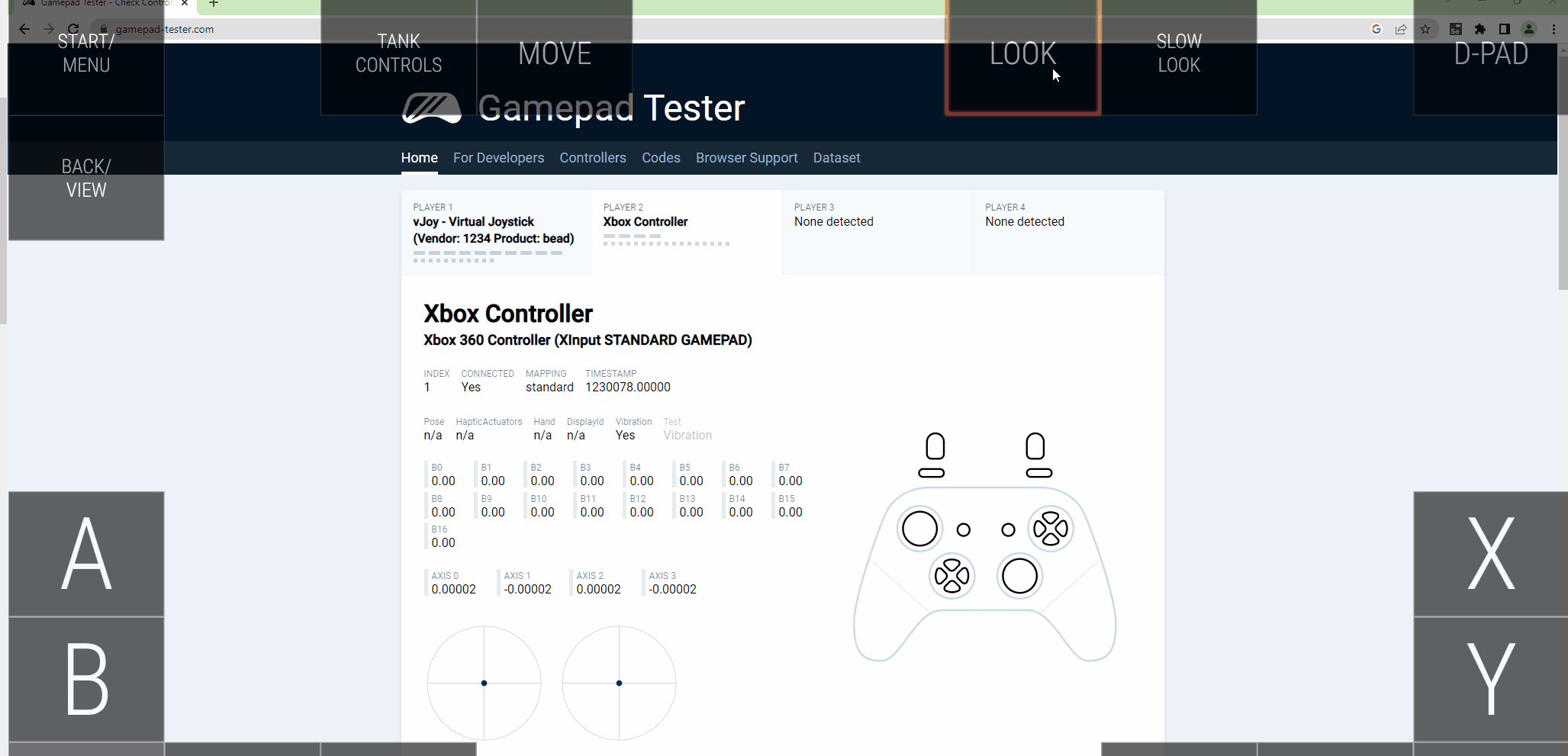Open the Dataset page
The width and height of the screenshot is (1568, 756).
pyautogui.click(x=836, y=158)
